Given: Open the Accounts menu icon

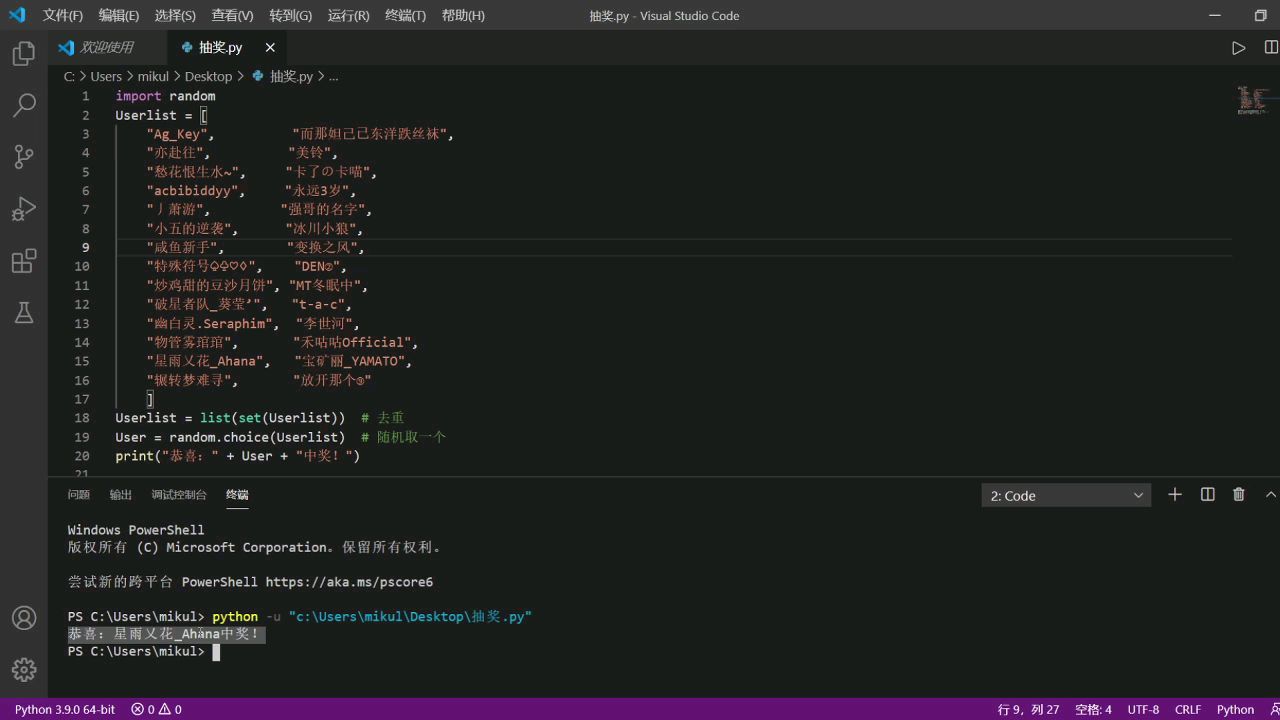Looking at the screenshot, I should (x=24, y=618).
